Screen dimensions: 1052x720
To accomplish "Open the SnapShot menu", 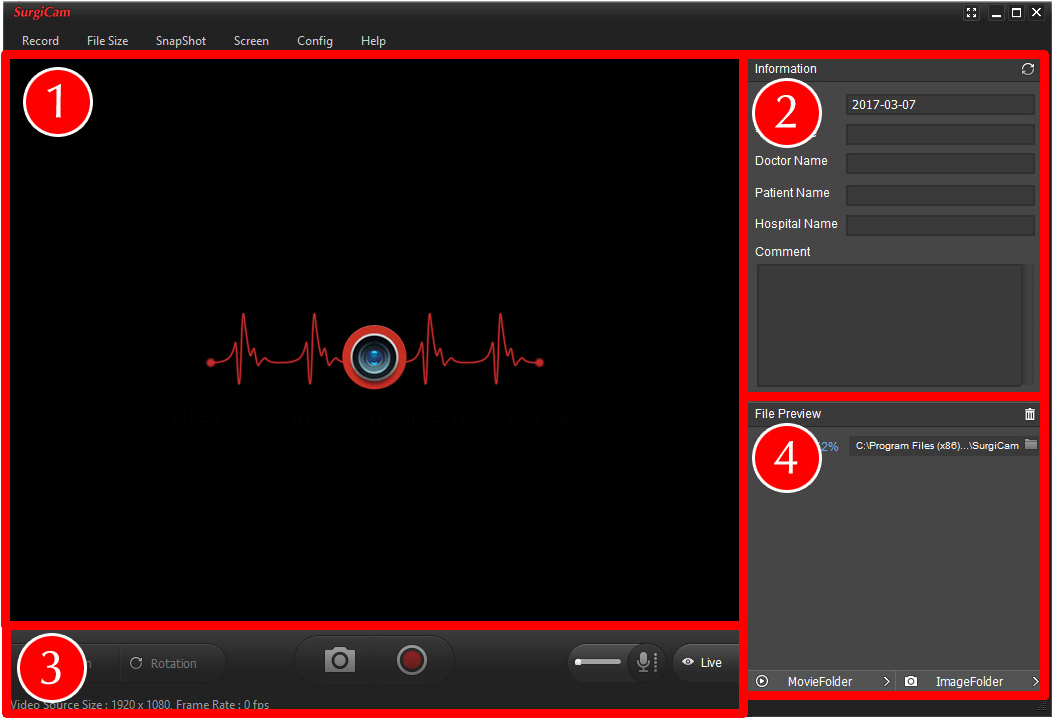I will [x=180, y=41].
